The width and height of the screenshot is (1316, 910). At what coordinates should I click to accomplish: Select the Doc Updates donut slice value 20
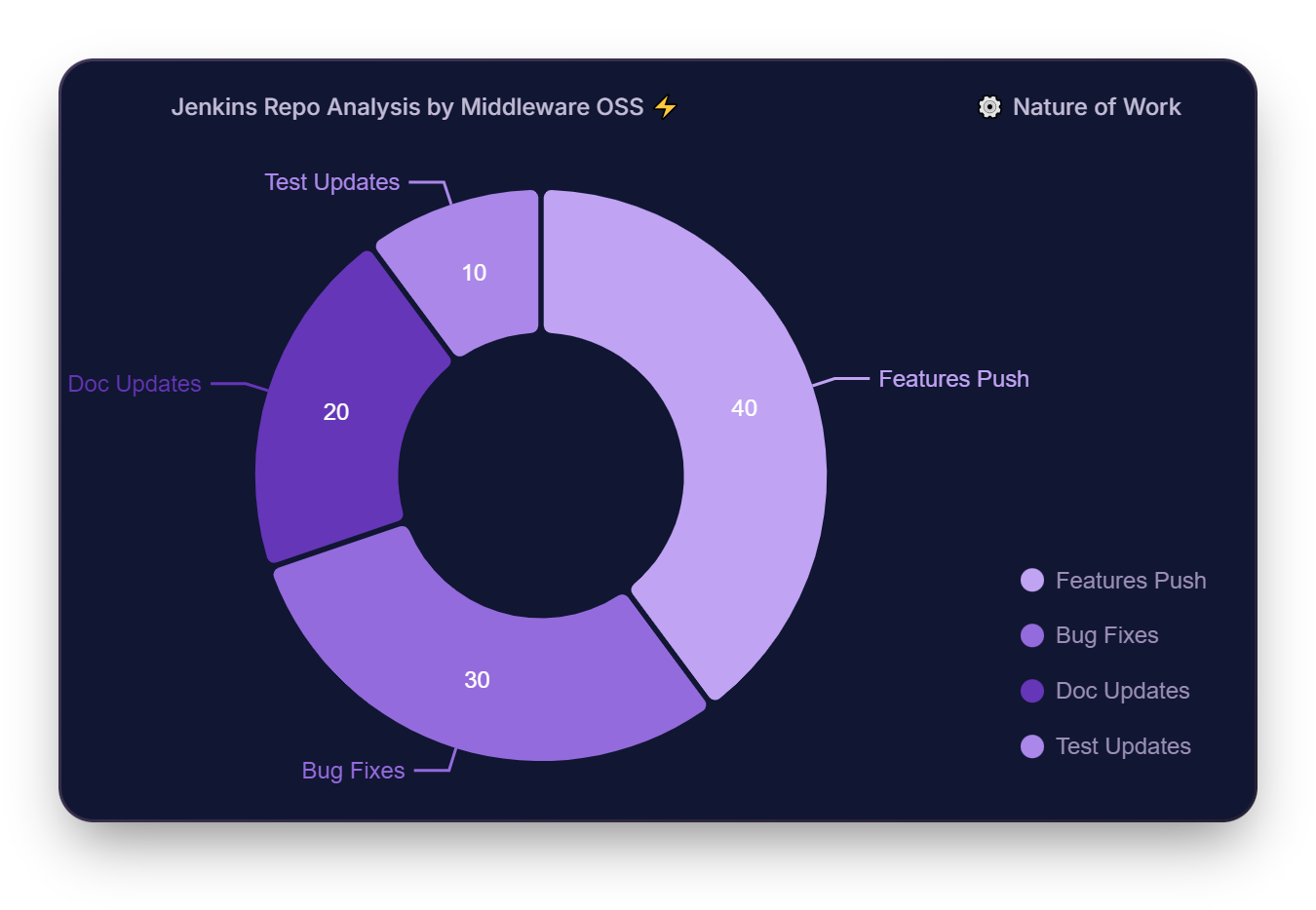[x=336, y=412]
